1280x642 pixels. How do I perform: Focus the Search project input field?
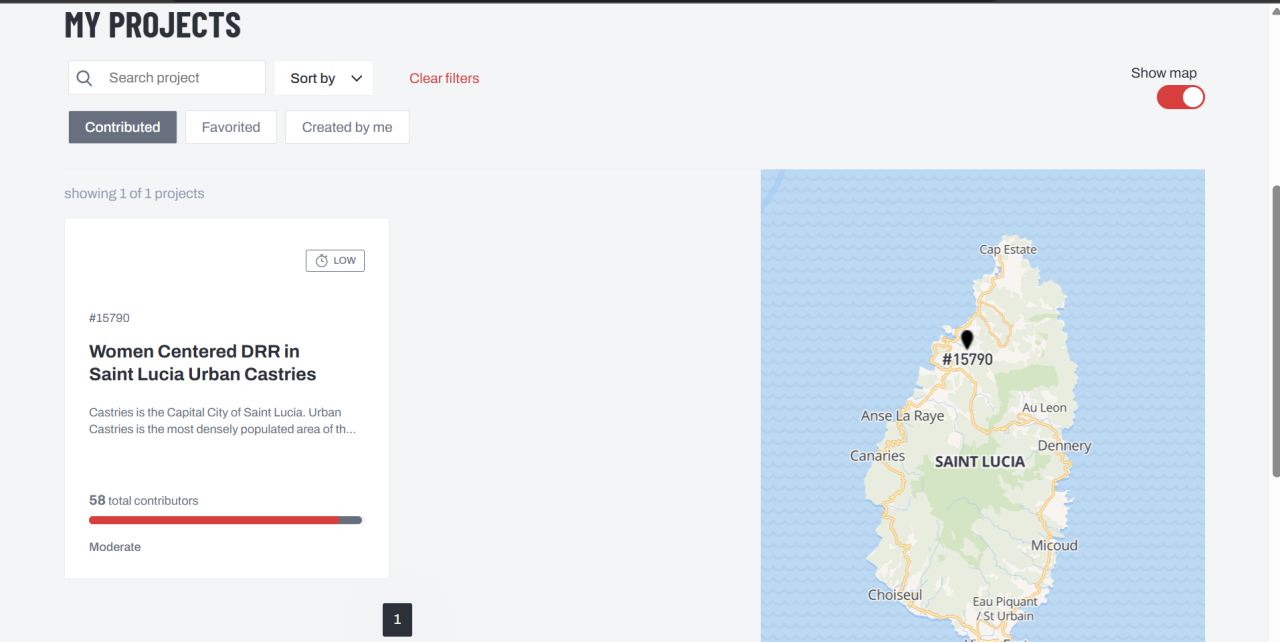(x=167, y=78)
